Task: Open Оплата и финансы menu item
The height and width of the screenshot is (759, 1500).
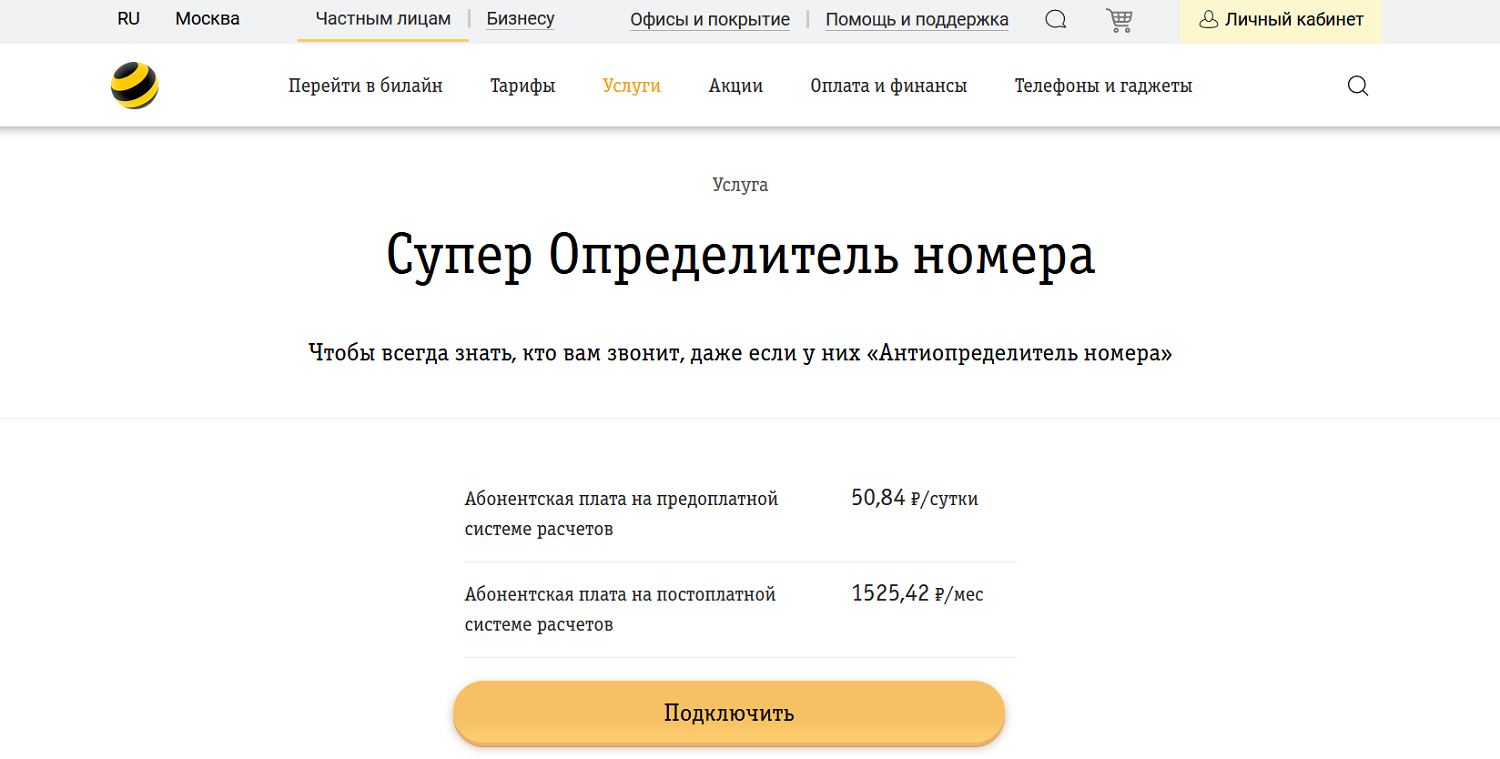Action: pos(889,86)
